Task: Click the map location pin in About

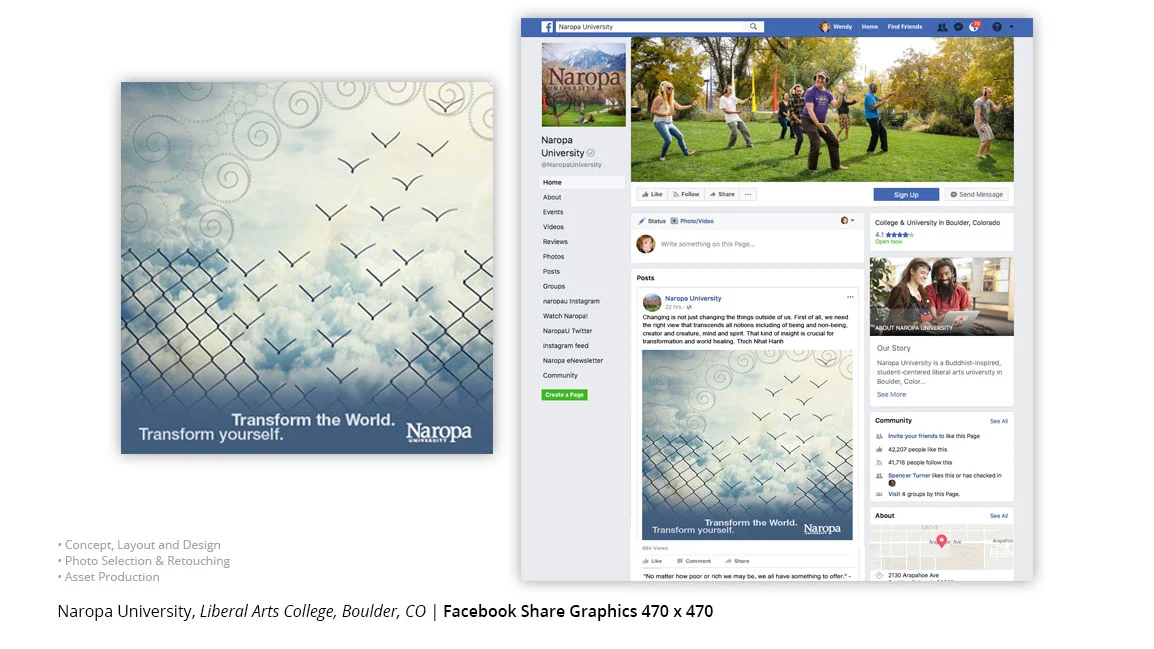Action: tap(941, 541)
